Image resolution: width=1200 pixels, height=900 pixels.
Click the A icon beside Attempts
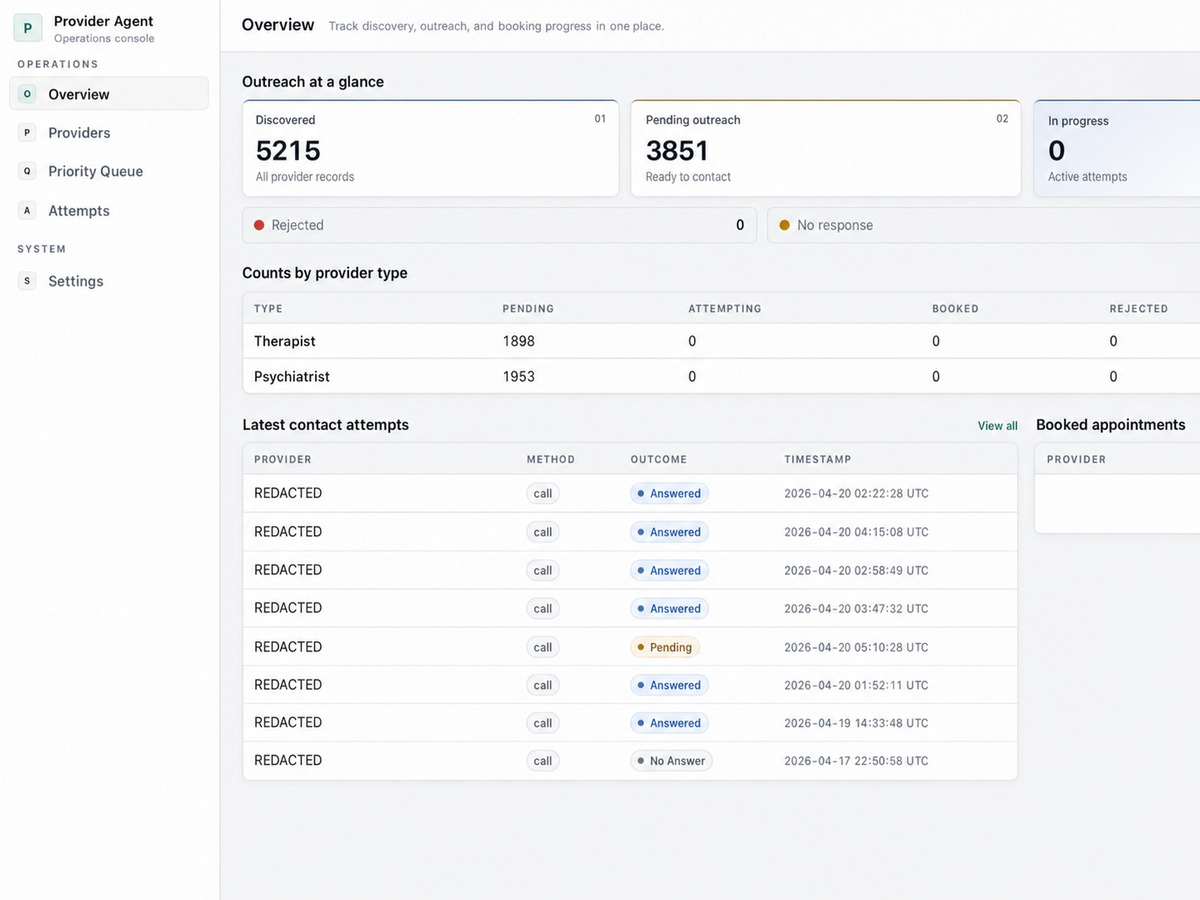point(27,211)
